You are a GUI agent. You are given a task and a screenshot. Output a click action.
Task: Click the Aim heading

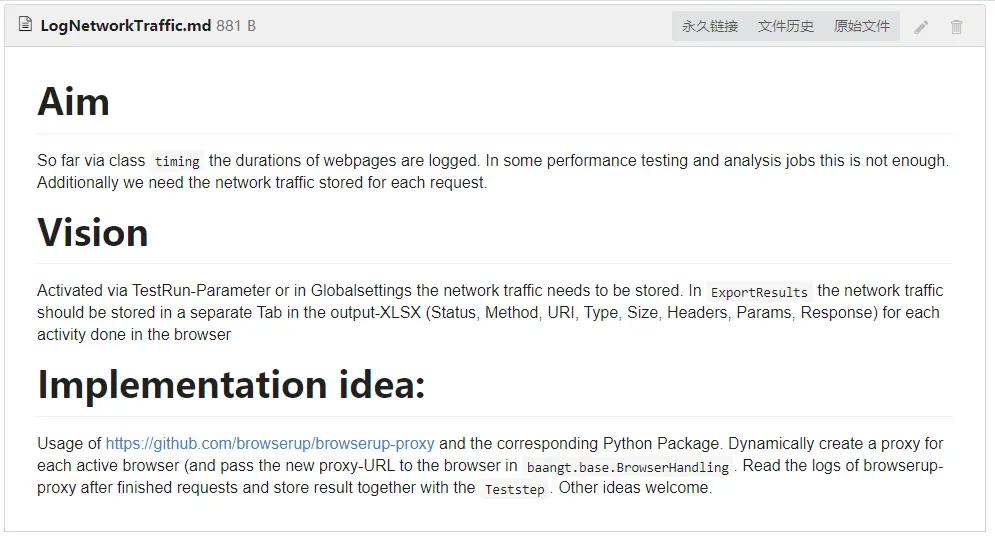click(74, 101)
